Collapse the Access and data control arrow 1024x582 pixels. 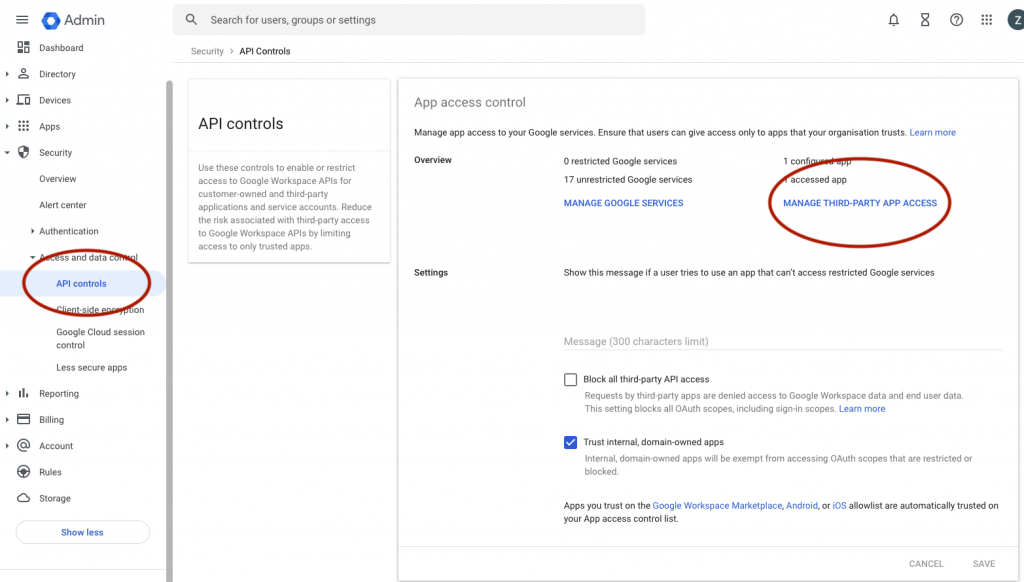(32, 257)
